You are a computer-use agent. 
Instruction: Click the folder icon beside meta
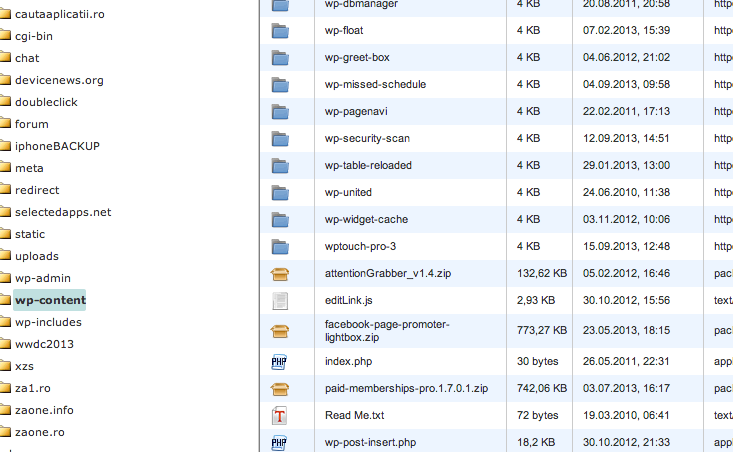click(5, 167)
